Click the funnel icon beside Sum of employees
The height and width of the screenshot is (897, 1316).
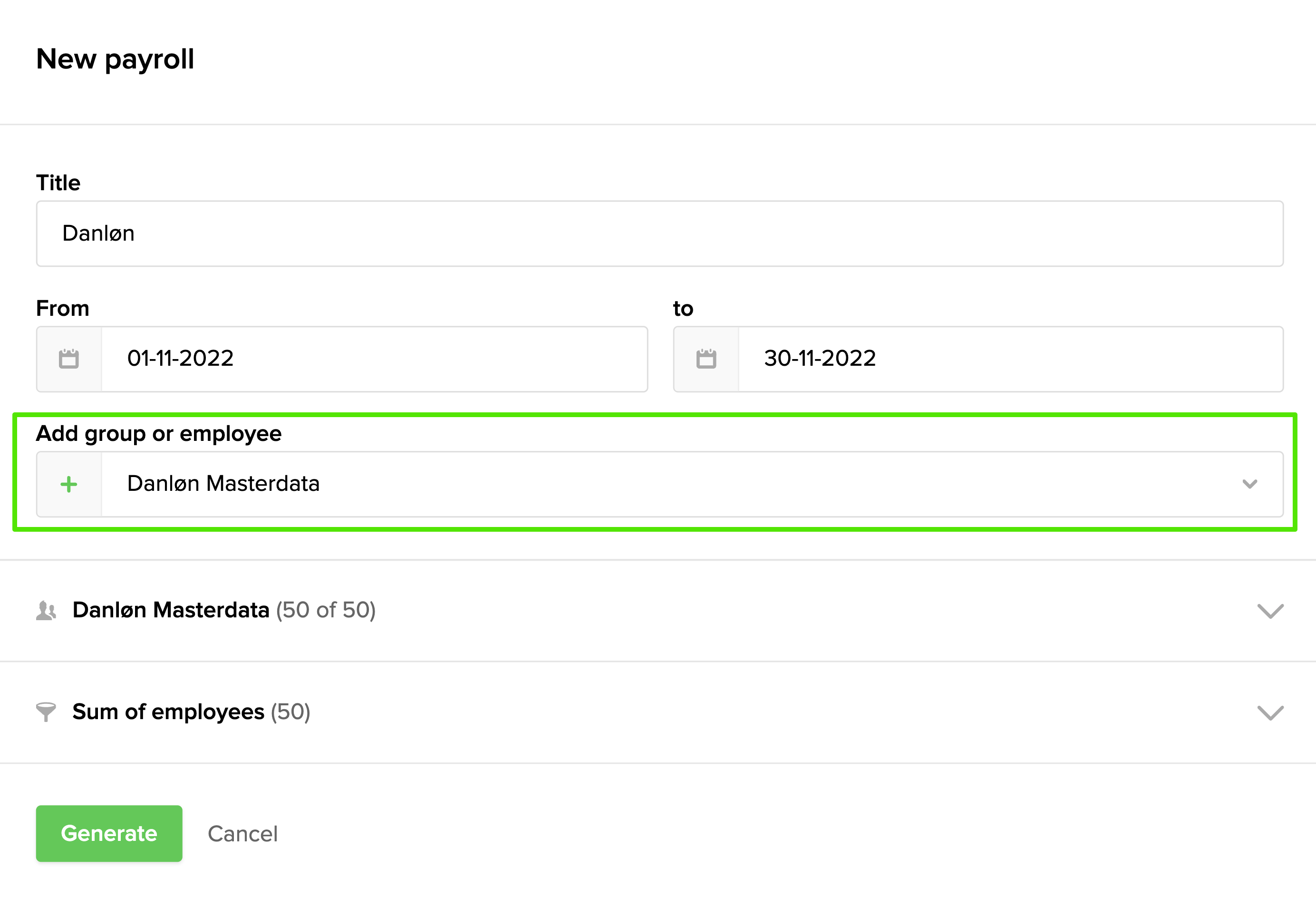click(x=46, y=712)
